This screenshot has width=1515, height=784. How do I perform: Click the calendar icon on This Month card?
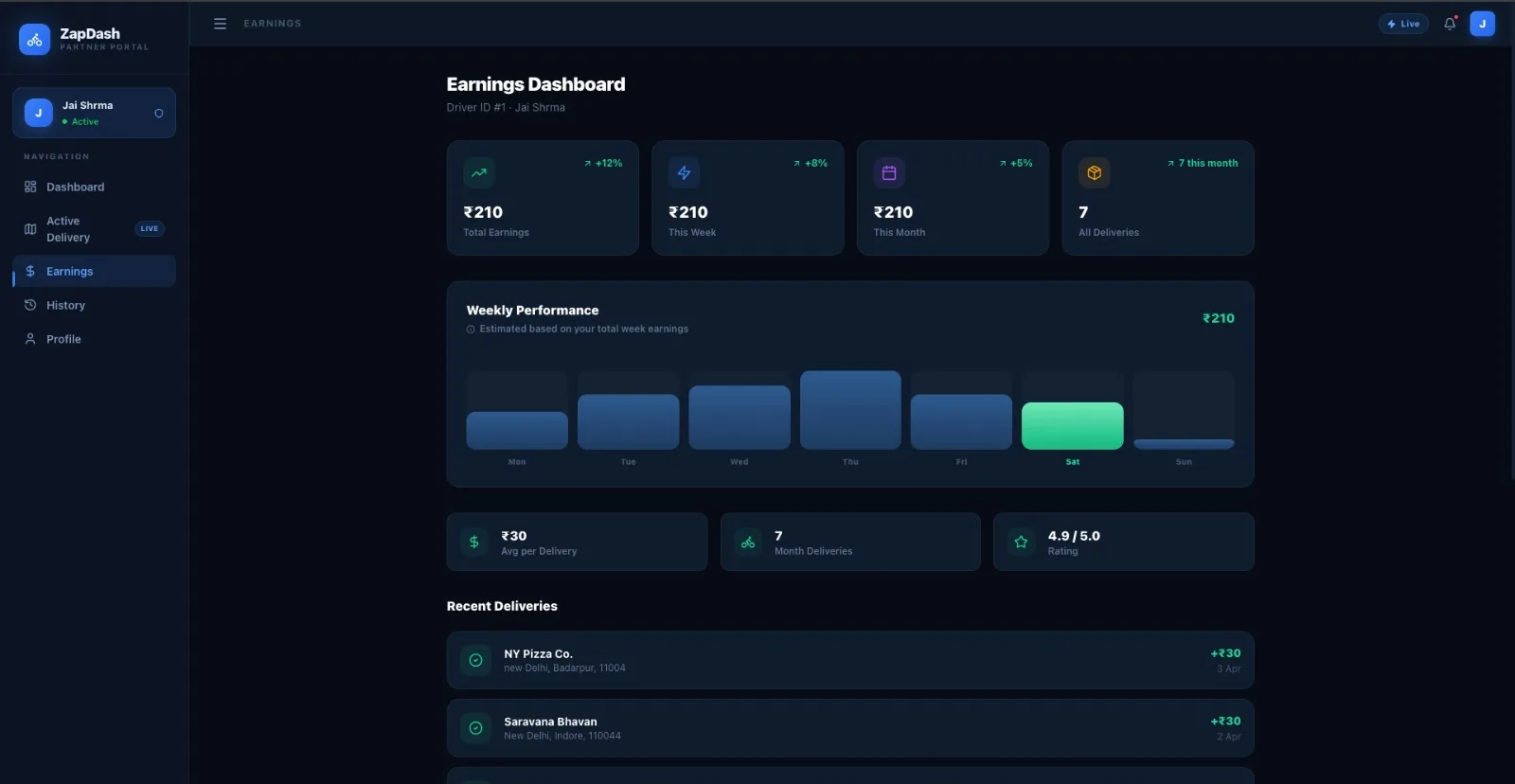coord(889,172)
